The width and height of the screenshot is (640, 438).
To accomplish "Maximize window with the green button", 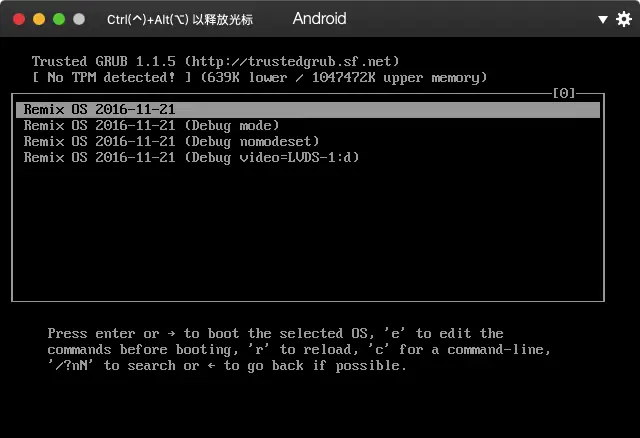I will (x=59, y=19).
